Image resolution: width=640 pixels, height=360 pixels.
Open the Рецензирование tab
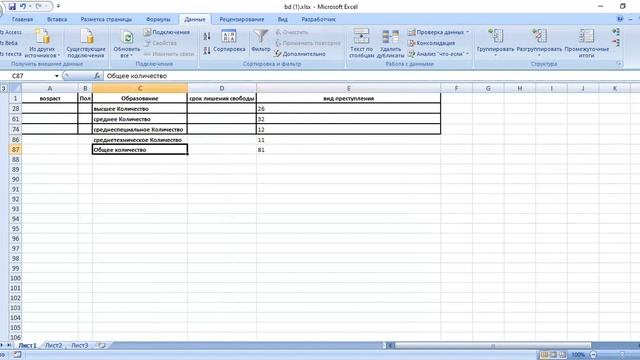[x=242, y=19]
